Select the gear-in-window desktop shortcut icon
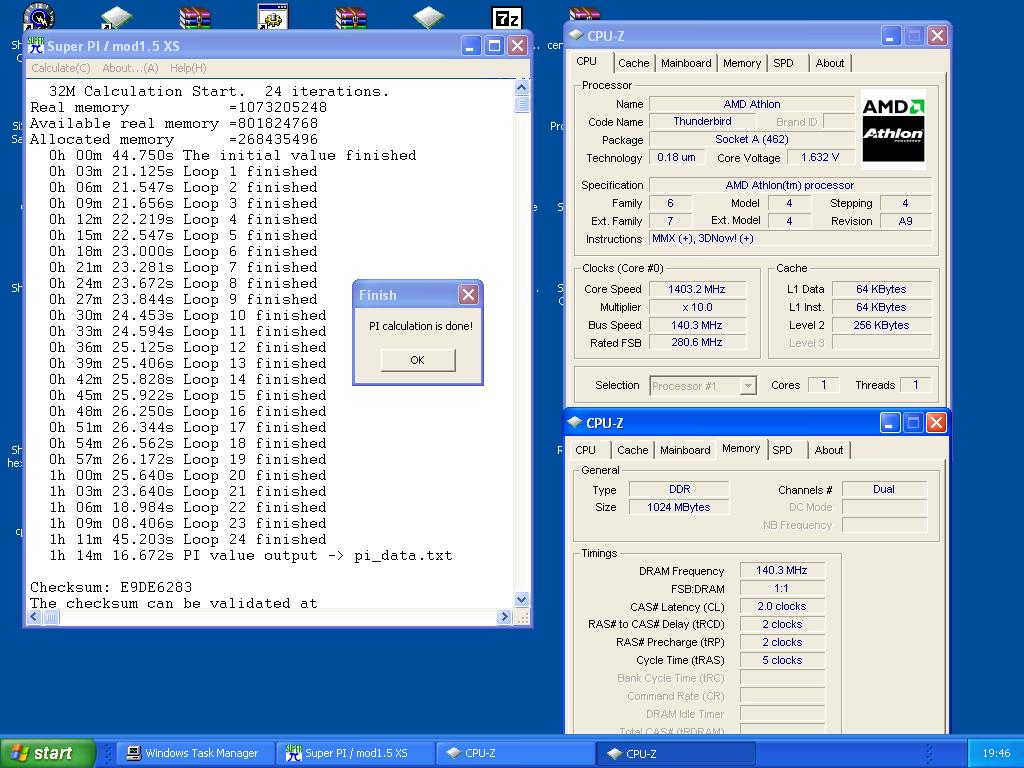This screenshot has width=1024, height=768. [272, 17]
